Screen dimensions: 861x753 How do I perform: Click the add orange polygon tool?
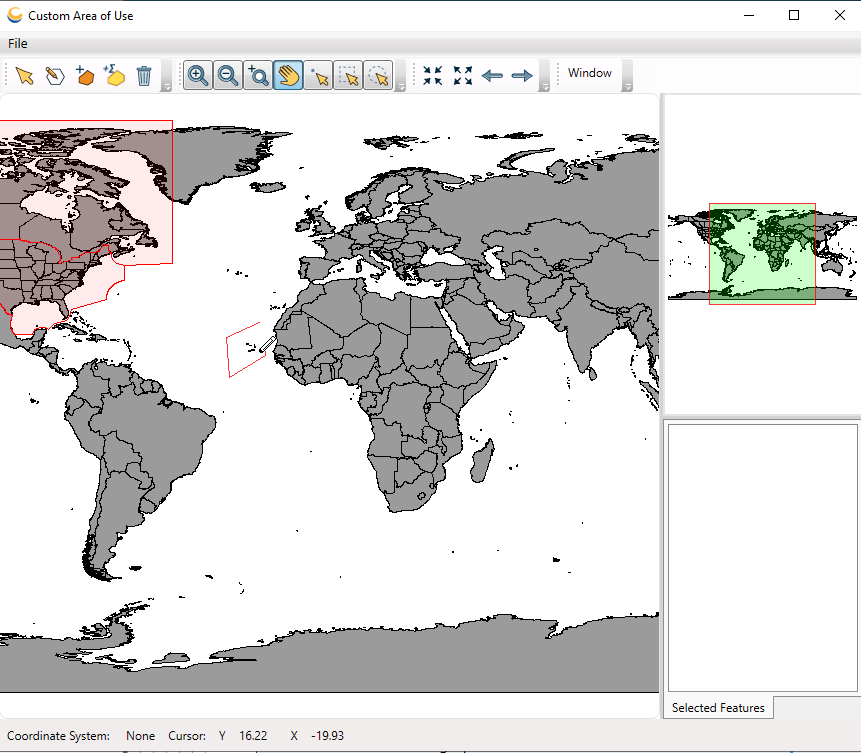coord(85,76)
